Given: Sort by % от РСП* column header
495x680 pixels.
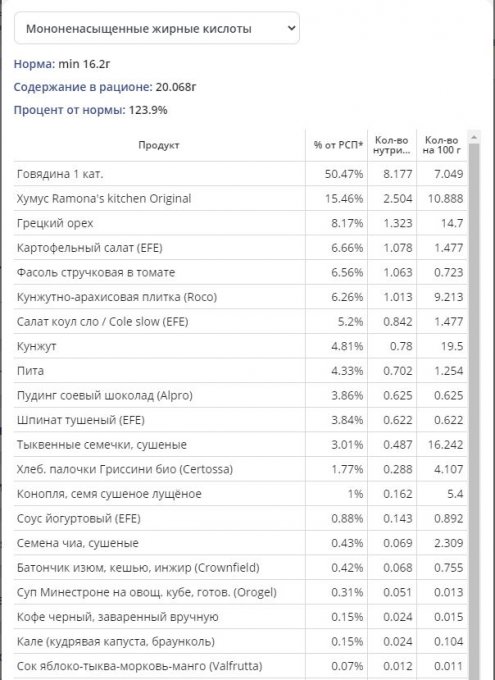Looking at the screenshot, I should (x=338, y=145).
